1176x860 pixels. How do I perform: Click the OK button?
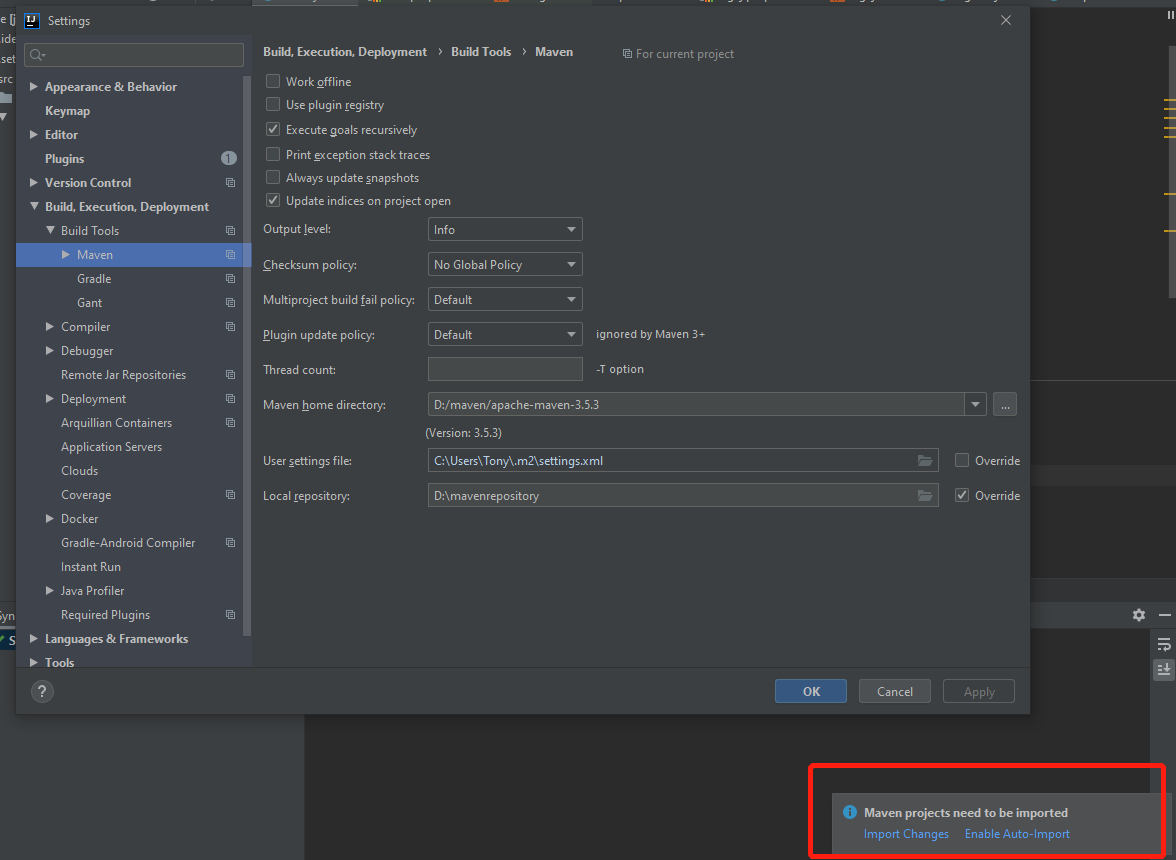tap(811, 691)
